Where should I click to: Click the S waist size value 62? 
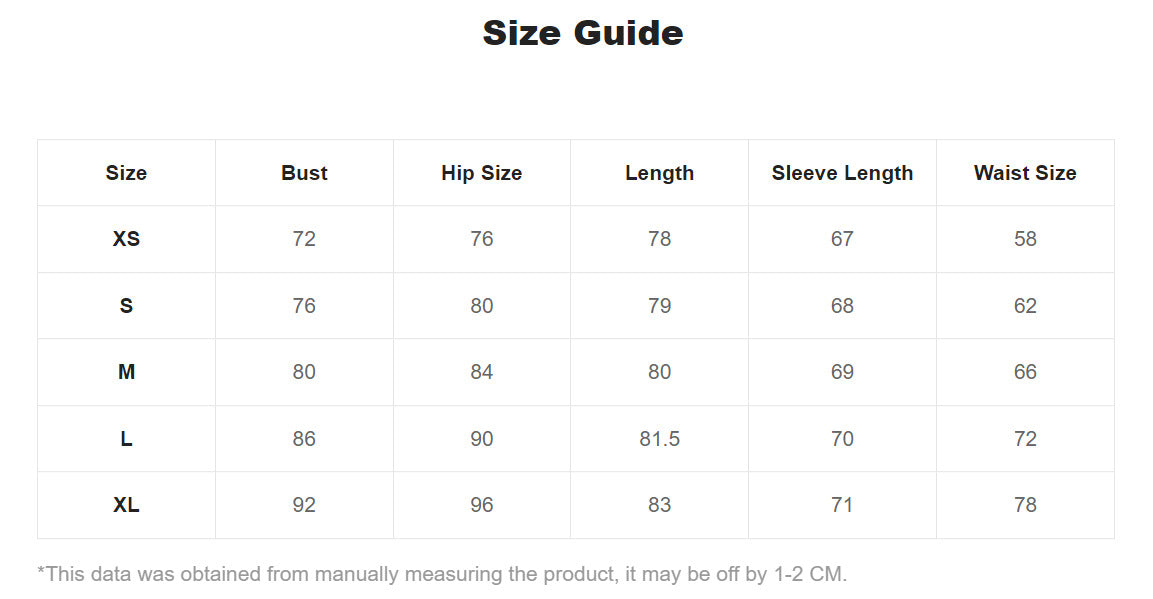pos(1025,306)
